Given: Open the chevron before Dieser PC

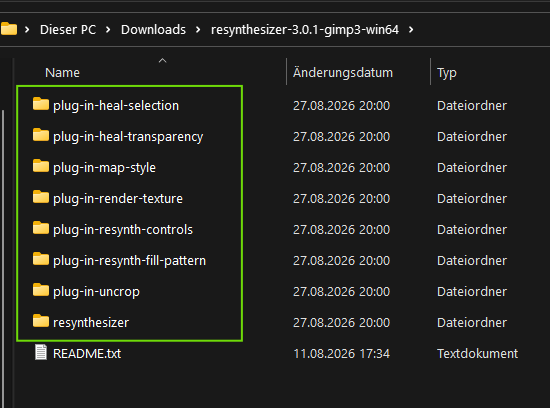Looking at the screenshot, I should click(x=27, y=30).
